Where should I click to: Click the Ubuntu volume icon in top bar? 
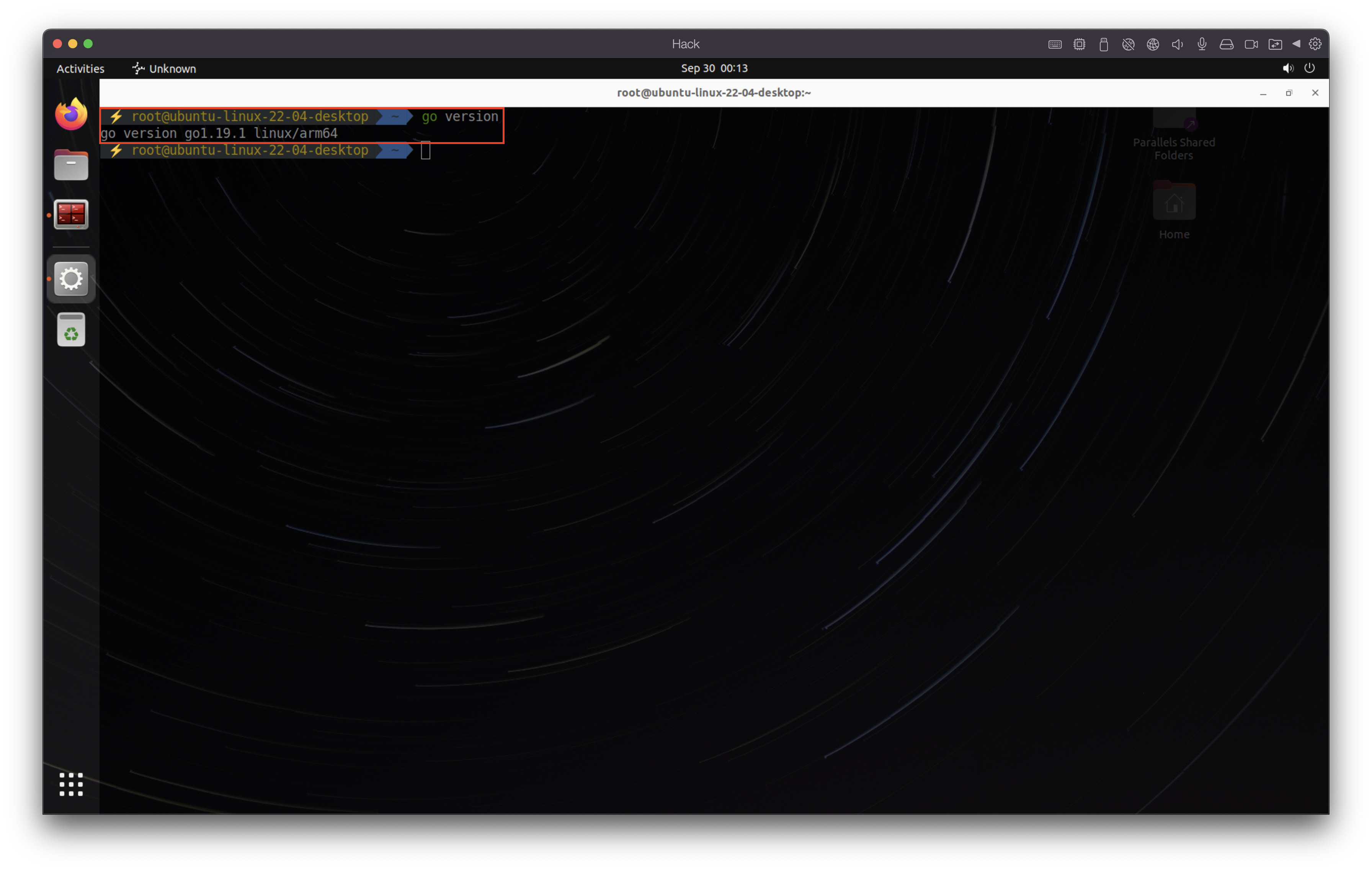click(x=1288, y=69)
